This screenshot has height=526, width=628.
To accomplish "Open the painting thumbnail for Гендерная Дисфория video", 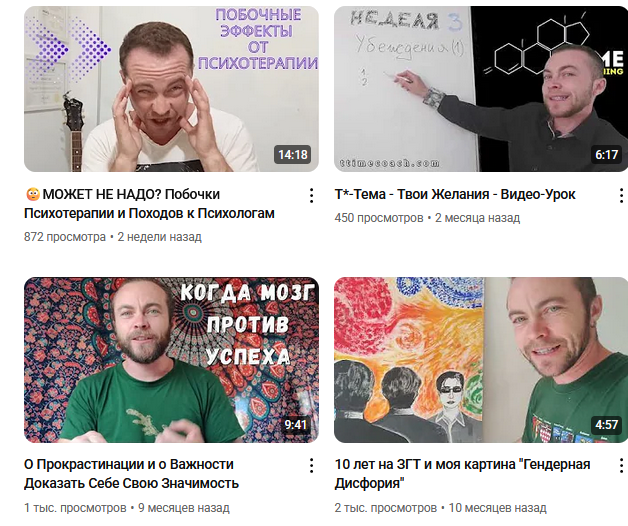I will point(481,360).
